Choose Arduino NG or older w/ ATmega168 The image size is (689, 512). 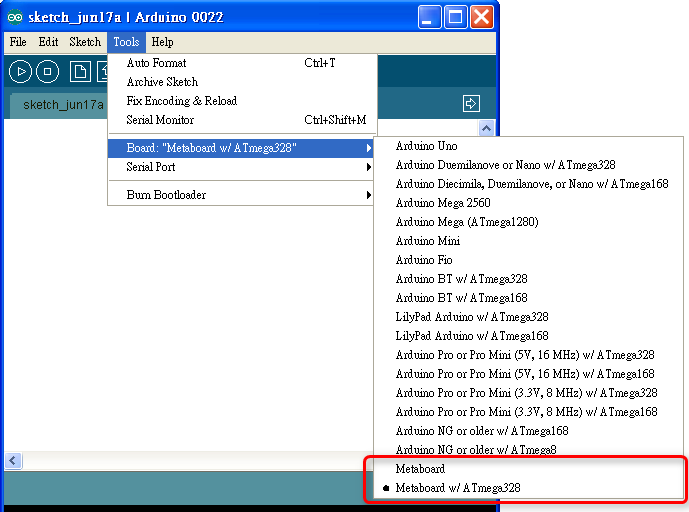click(x=528, y=431)
